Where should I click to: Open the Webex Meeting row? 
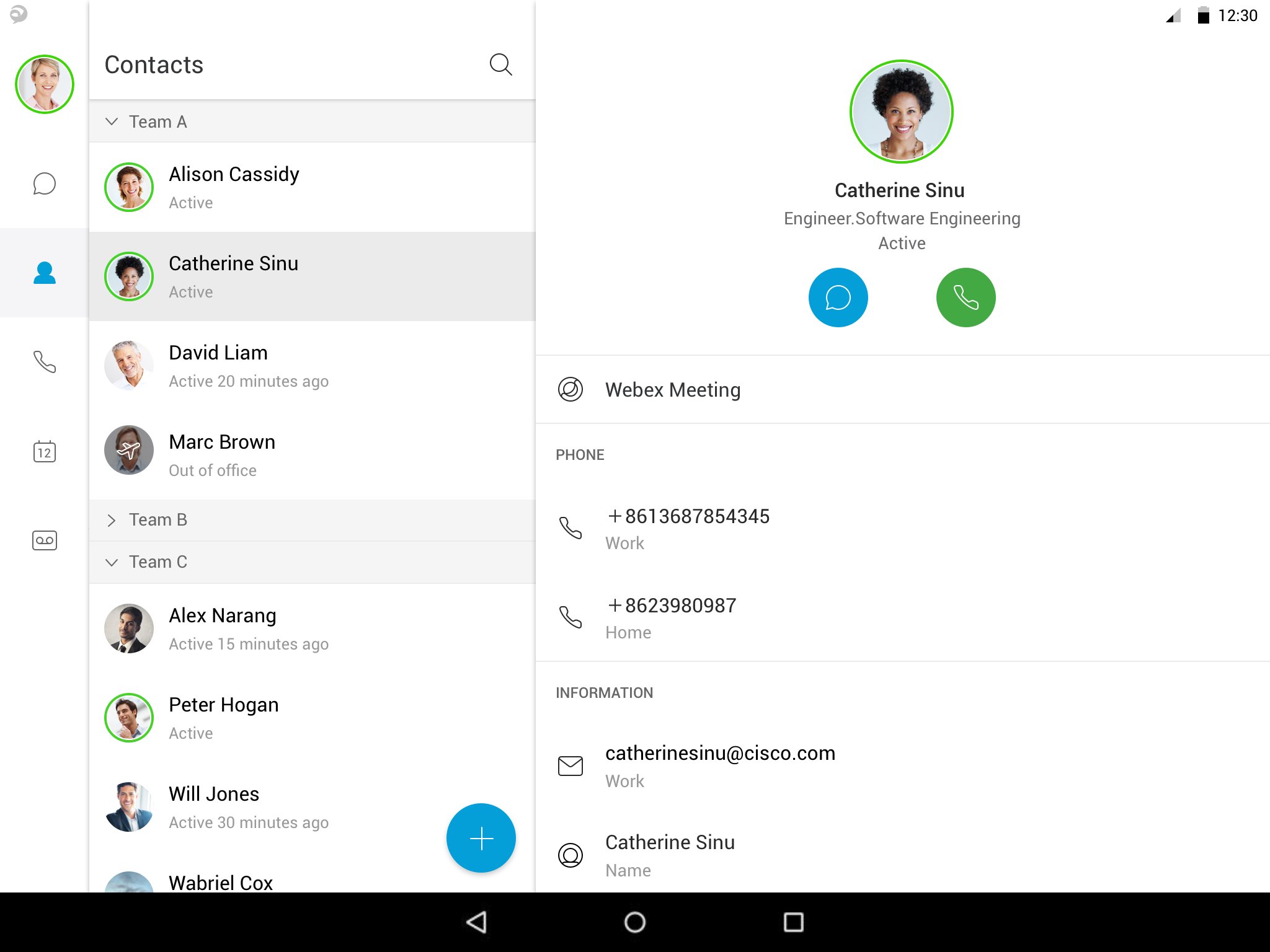click(x=672, y=389)
